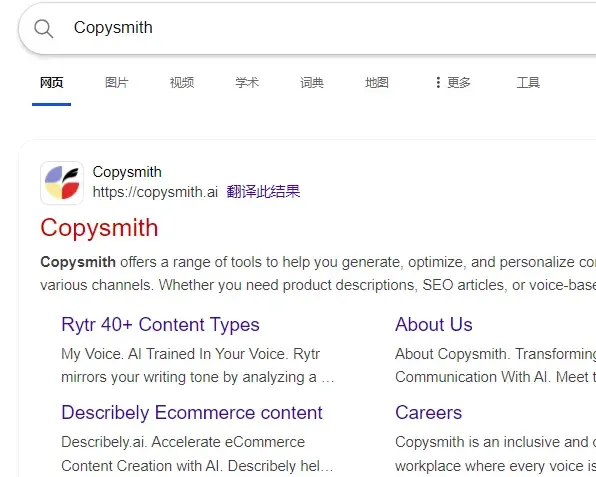Open the 地图 tab

pyautogui.click(x=377, y=82)
